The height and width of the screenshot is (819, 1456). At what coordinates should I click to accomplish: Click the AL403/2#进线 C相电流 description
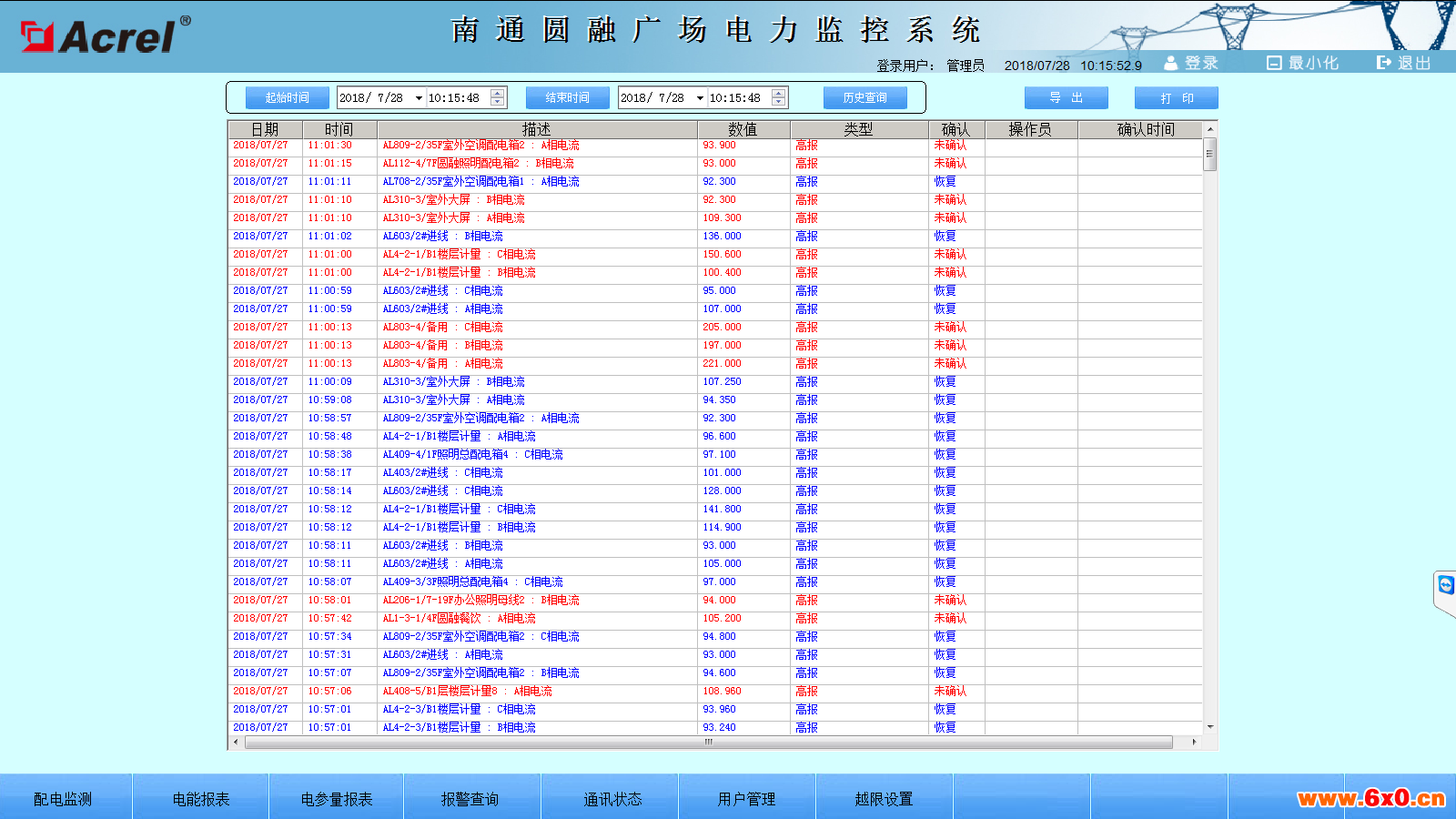tap(443, 473)
